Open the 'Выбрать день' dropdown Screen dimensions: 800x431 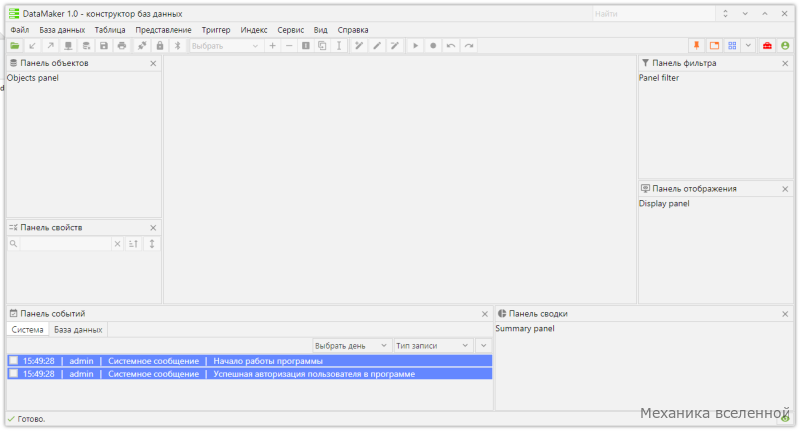352,345
